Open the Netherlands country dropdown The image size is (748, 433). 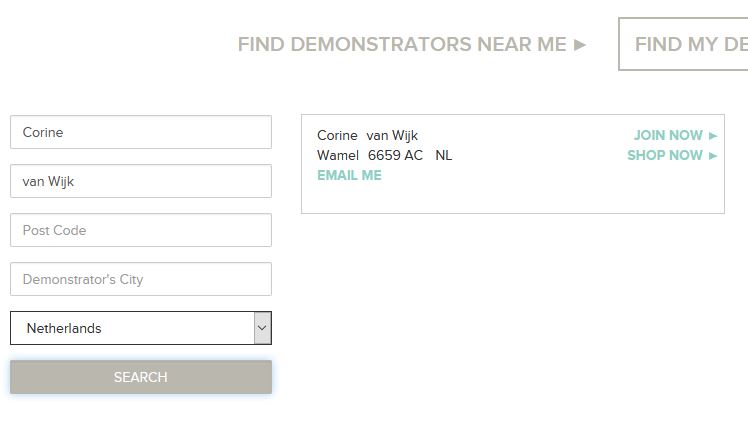click(x=132, y=328)
